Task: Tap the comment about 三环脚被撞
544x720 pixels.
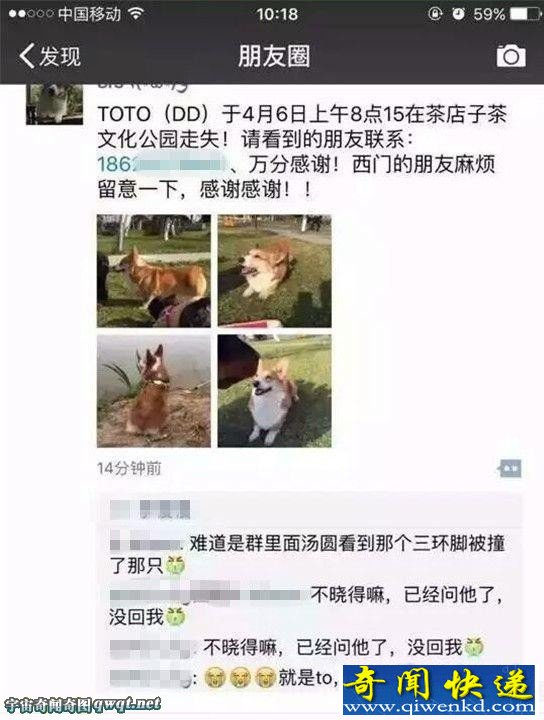Action: pyautogui.click(x=308, y=555)
